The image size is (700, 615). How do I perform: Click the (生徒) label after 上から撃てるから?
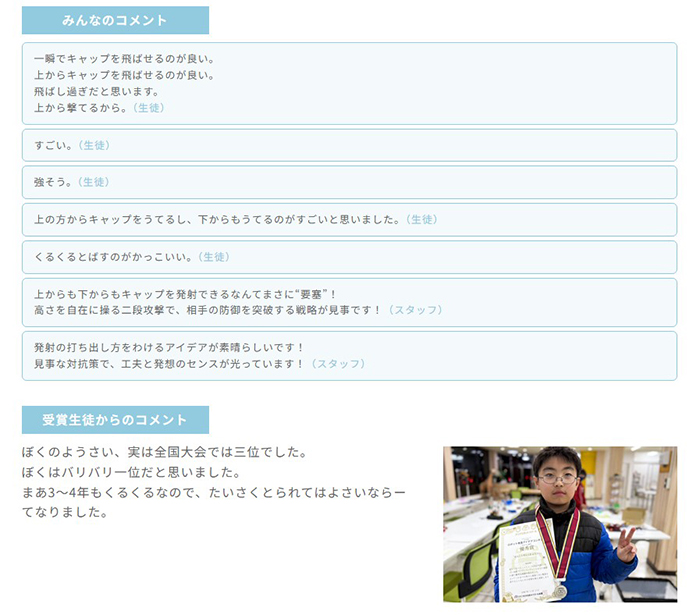tap(148, 108)
